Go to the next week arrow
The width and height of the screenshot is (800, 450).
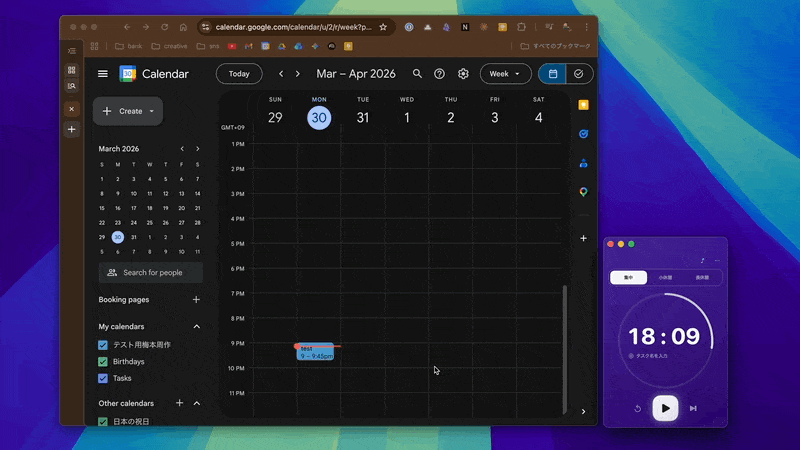click(298, 74)
